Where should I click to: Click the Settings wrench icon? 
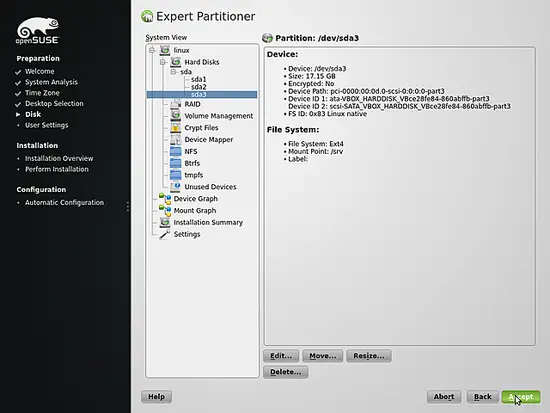coord(165,234)
